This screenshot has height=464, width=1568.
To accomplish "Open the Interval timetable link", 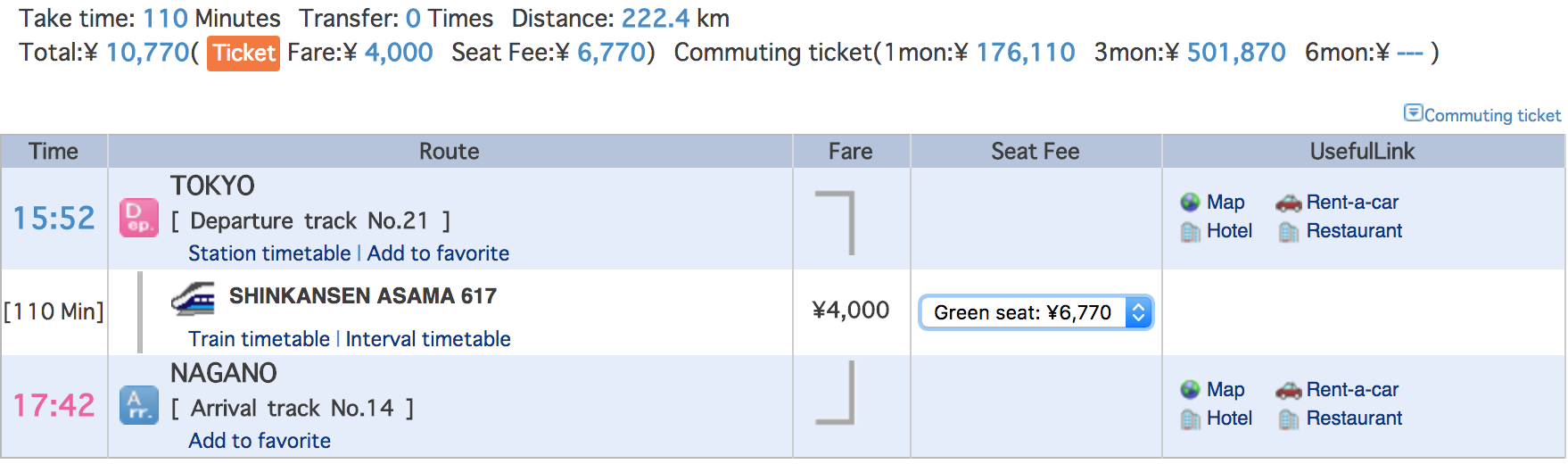I will [x=428, y=339].
